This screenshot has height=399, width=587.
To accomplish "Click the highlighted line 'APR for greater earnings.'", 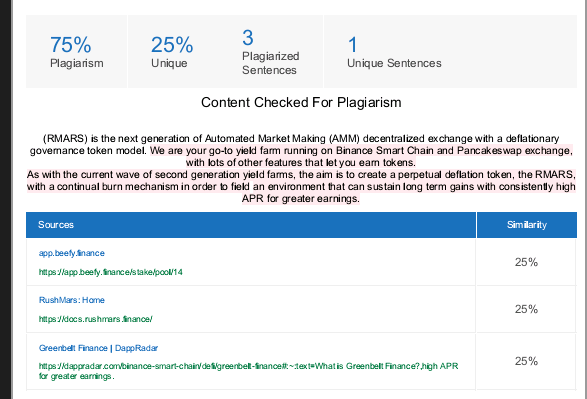I will point(301,198).
